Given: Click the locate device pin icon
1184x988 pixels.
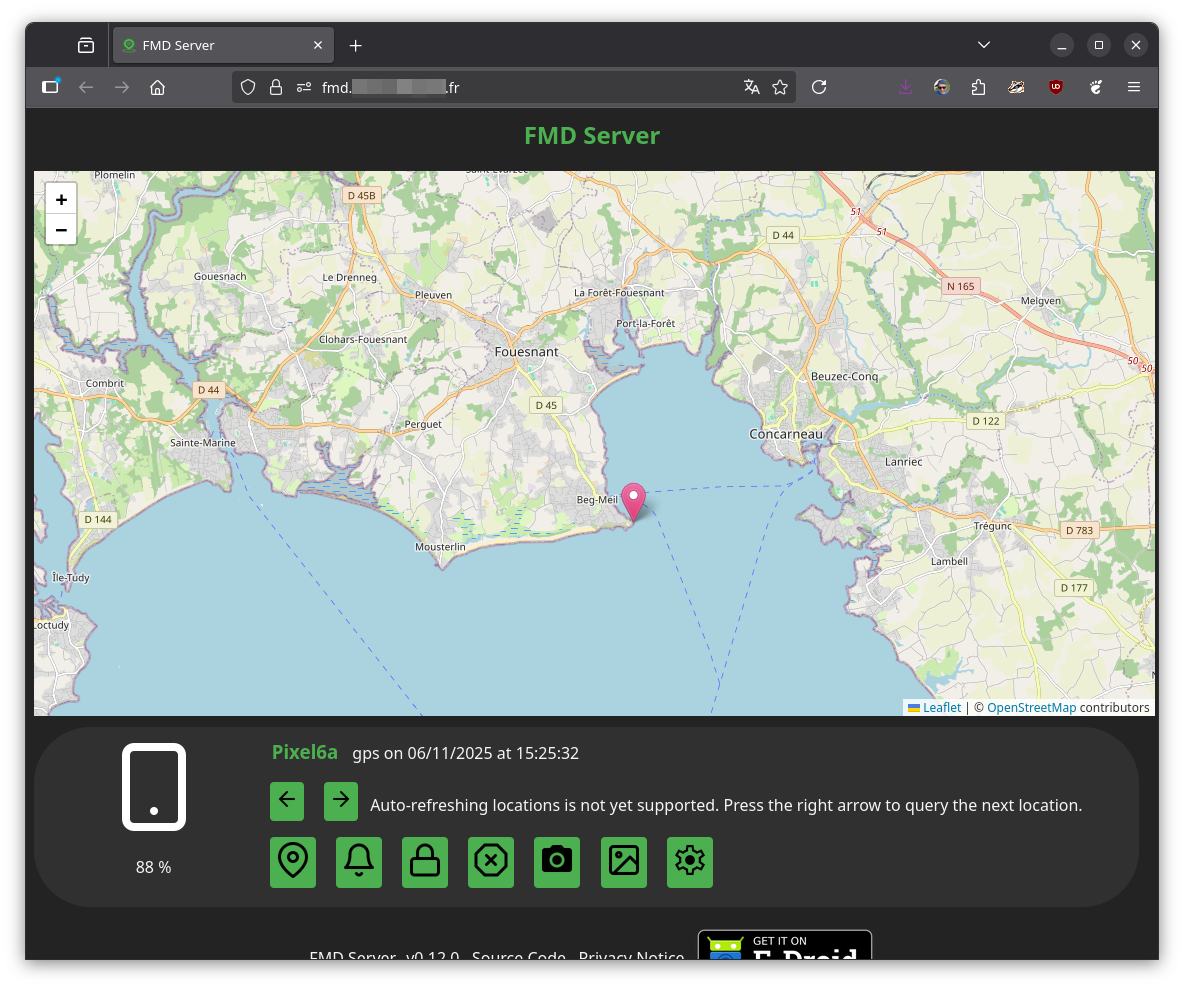Looking at the screenshot, I should point(293,861).
